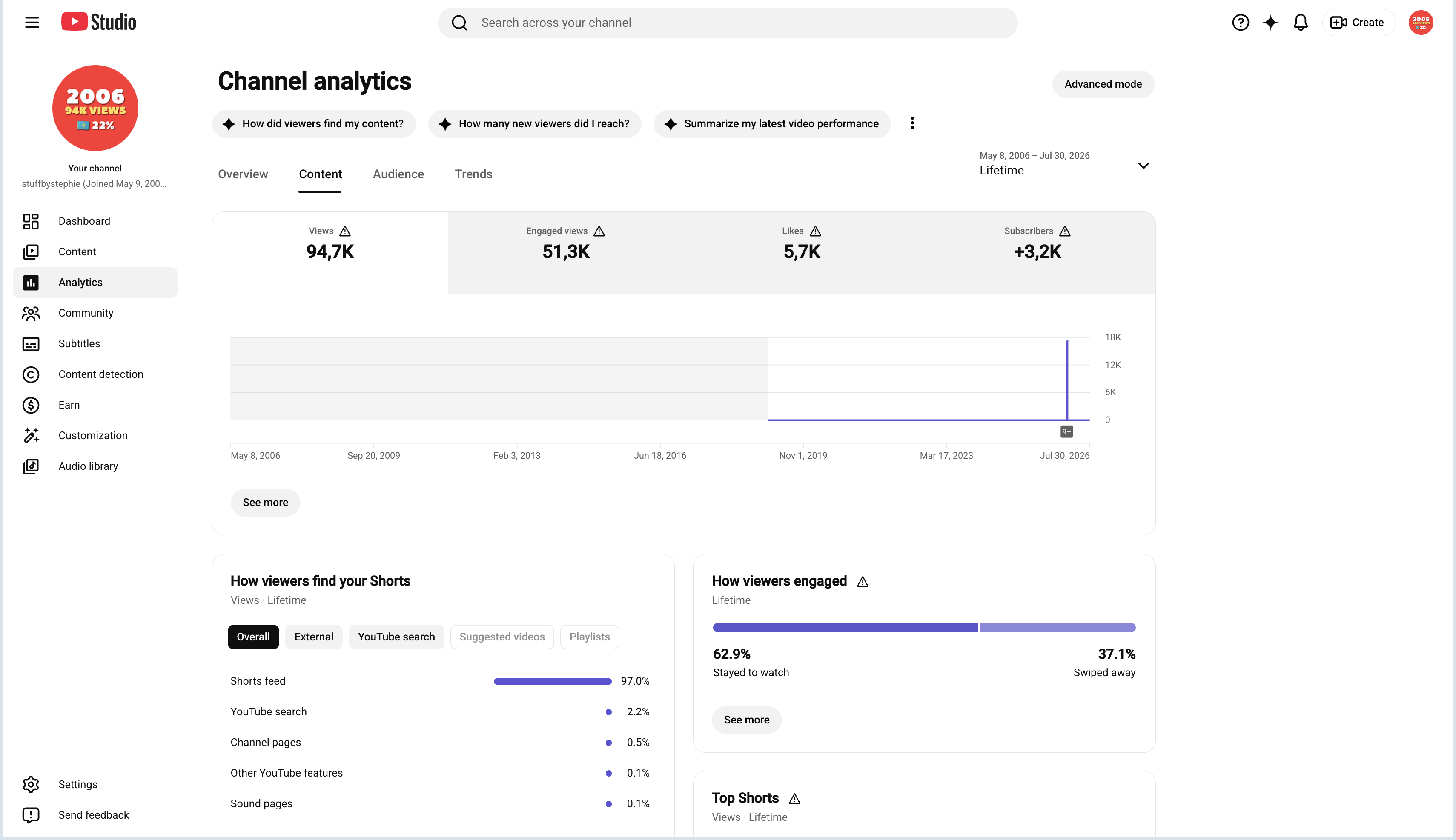Click the 9+ marker on chart timeline
This screenshot has height=840, width=1456.
1066,431
